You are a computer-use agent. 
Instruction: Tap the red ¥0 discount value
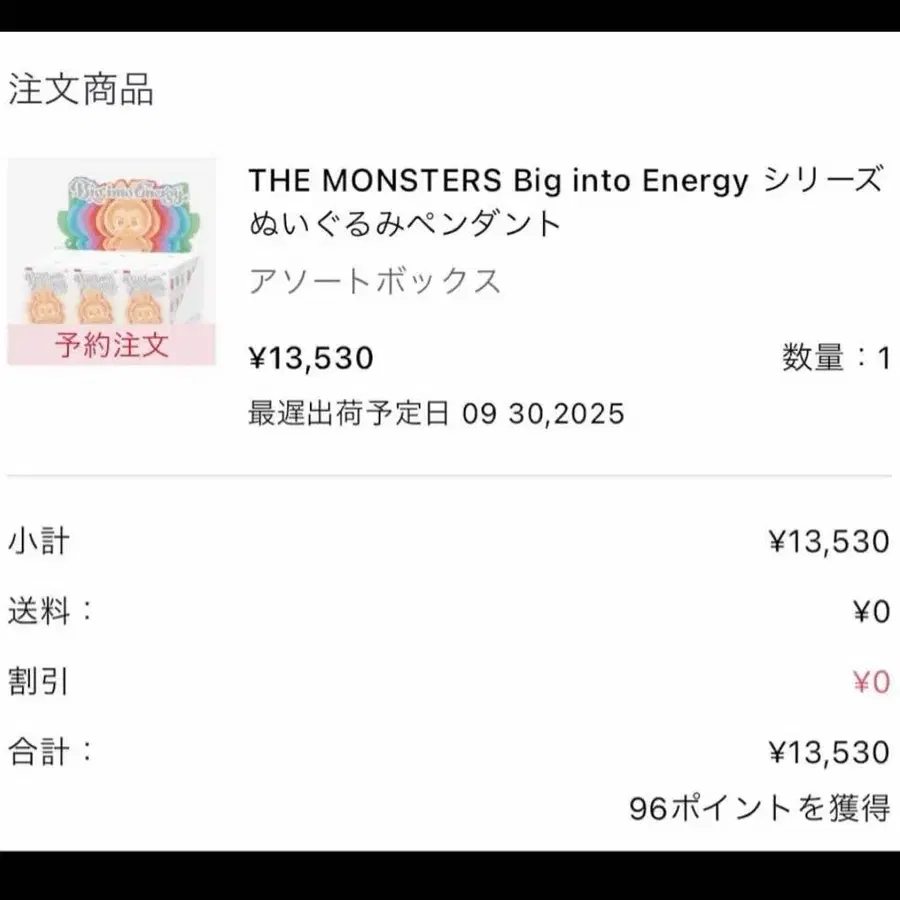871,683
